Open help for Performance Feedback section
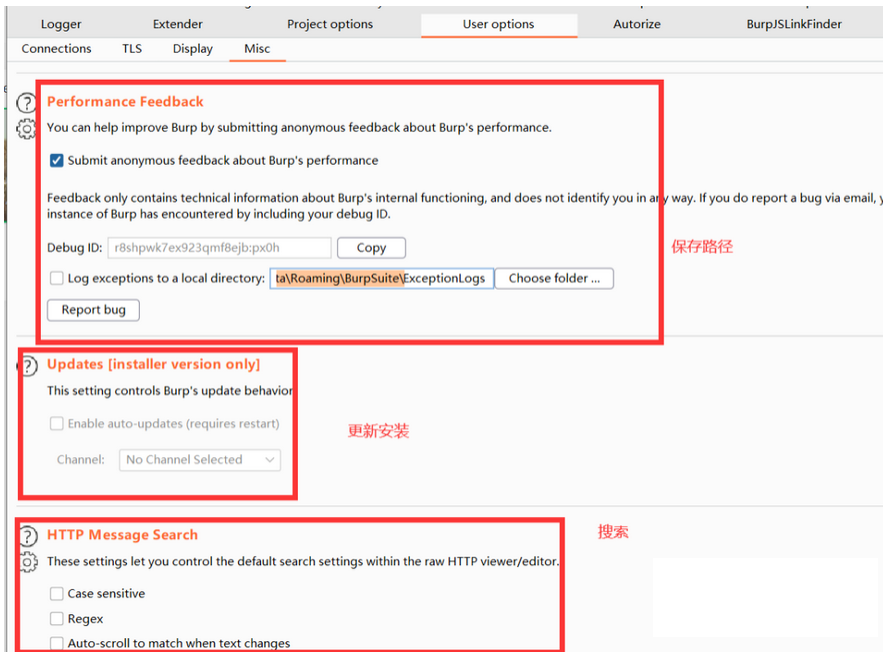 26,103
